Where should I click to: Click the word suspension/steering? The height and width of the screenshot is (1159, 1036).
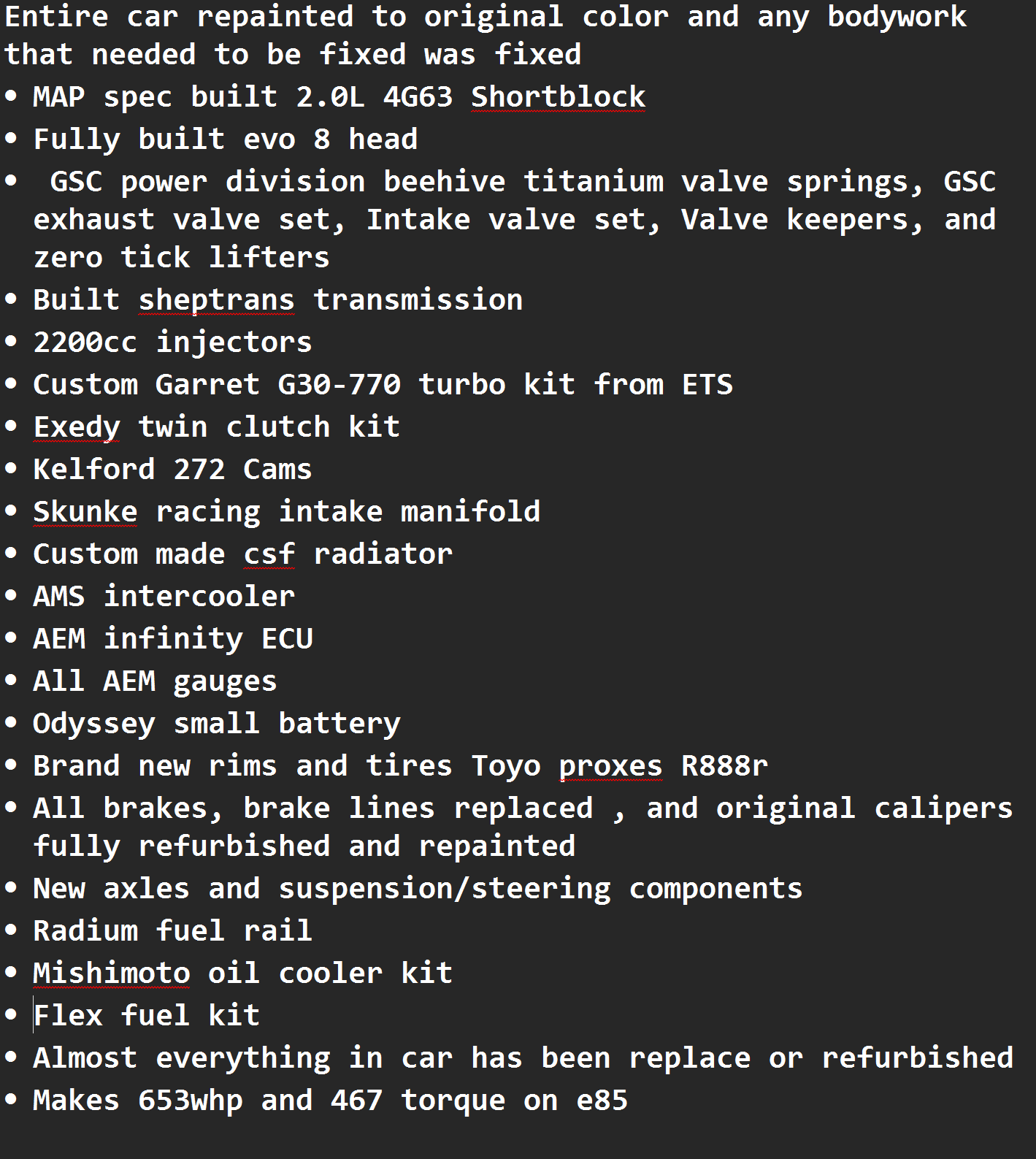[x=444, y=889]
